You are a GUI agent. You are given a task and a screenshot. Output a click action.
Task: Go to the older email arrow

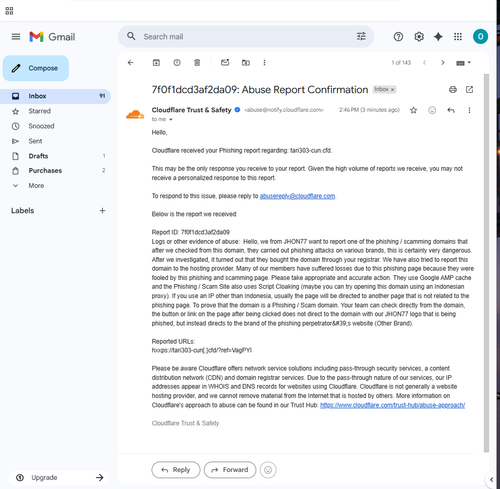tap(443, 63)
